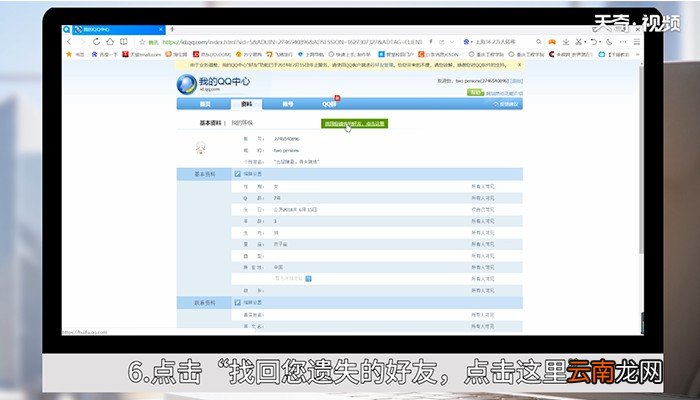Click the undo closed tab icon
The width and height of the screenshot is (700, 400).
click(593, 42)
